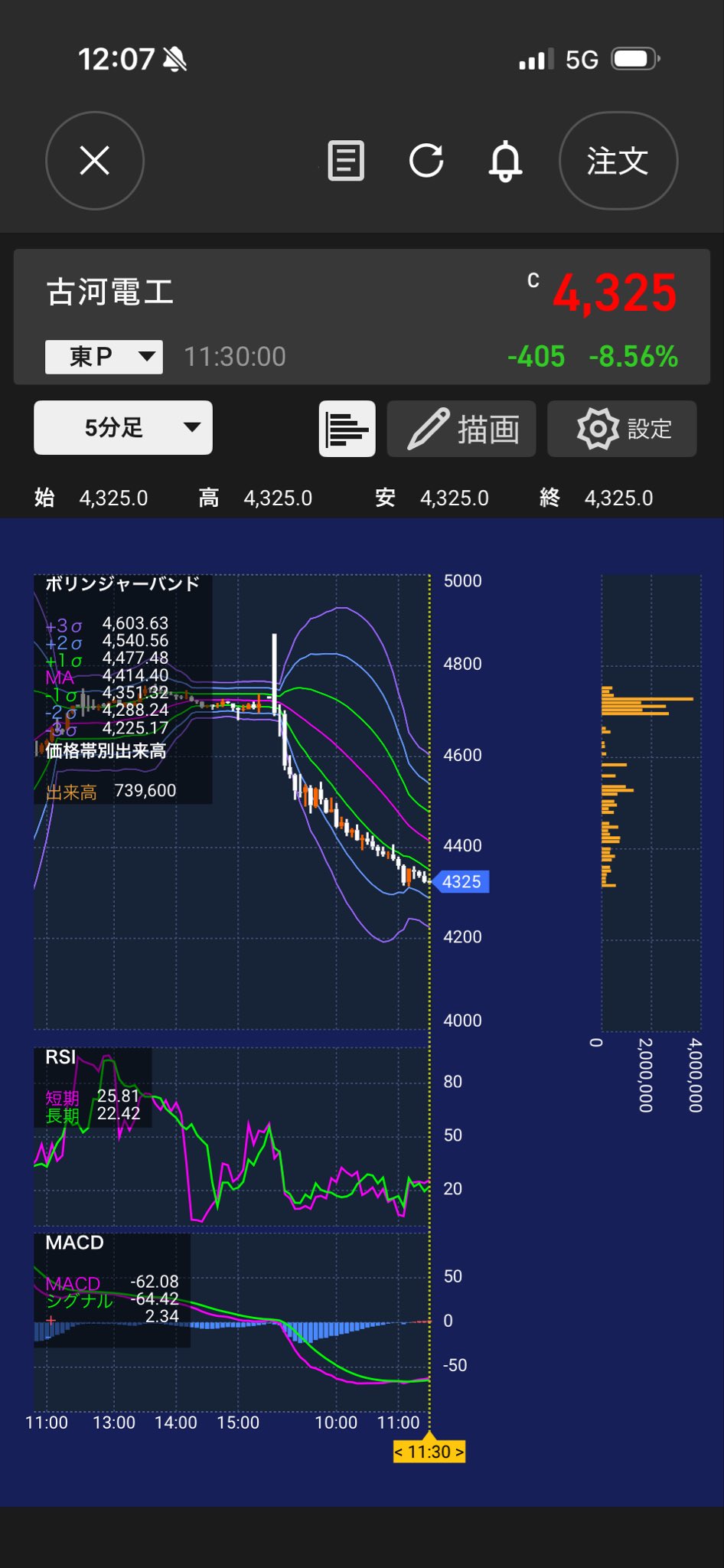Tap the 11:30:00 timestamp
The height and width of the screenshot is (1568, 724).
(x=235, y=357)
